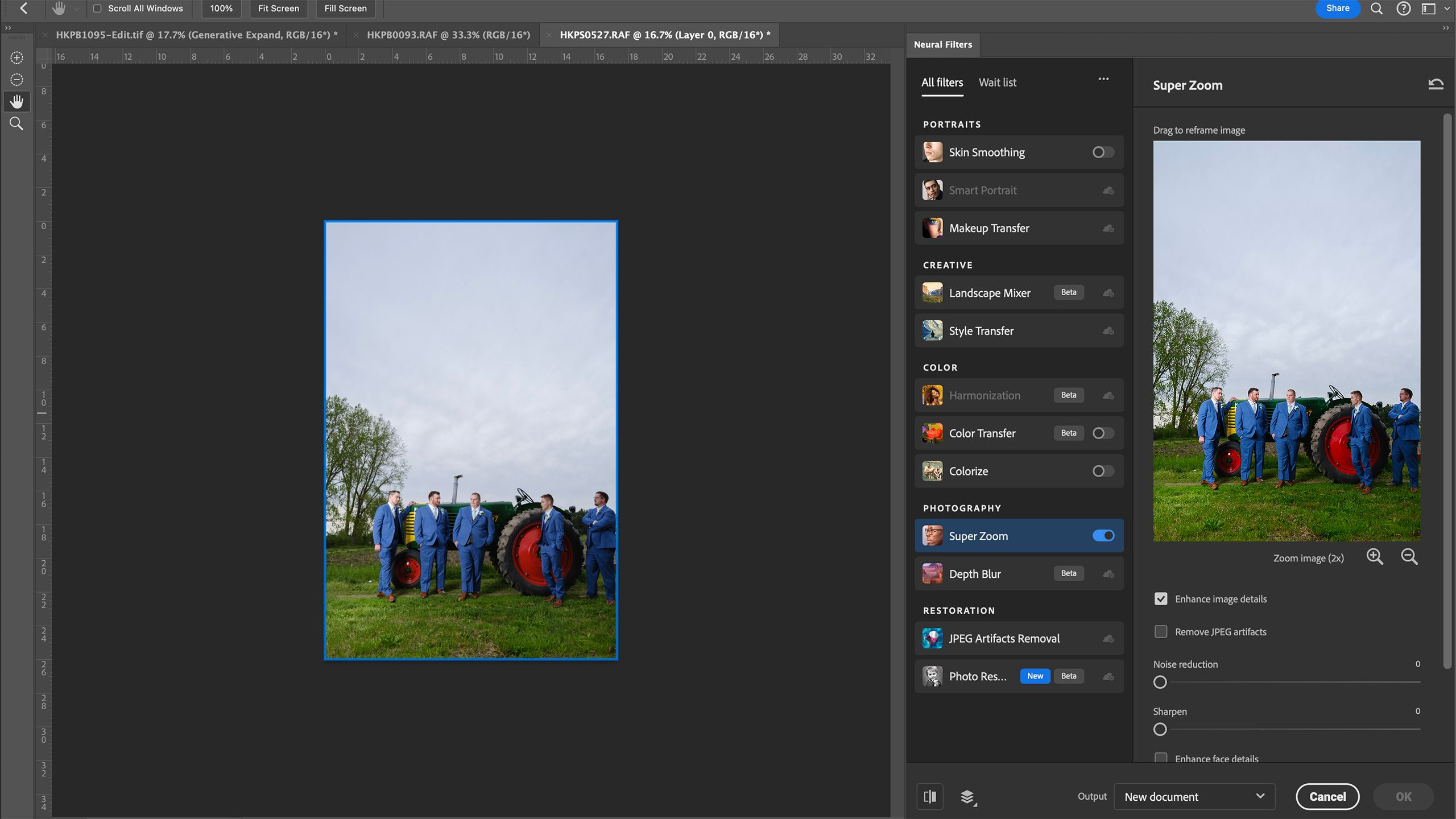Select the Wait list tab
Image resolution: width=1456 pixels, height=819 pixels.
996,82
